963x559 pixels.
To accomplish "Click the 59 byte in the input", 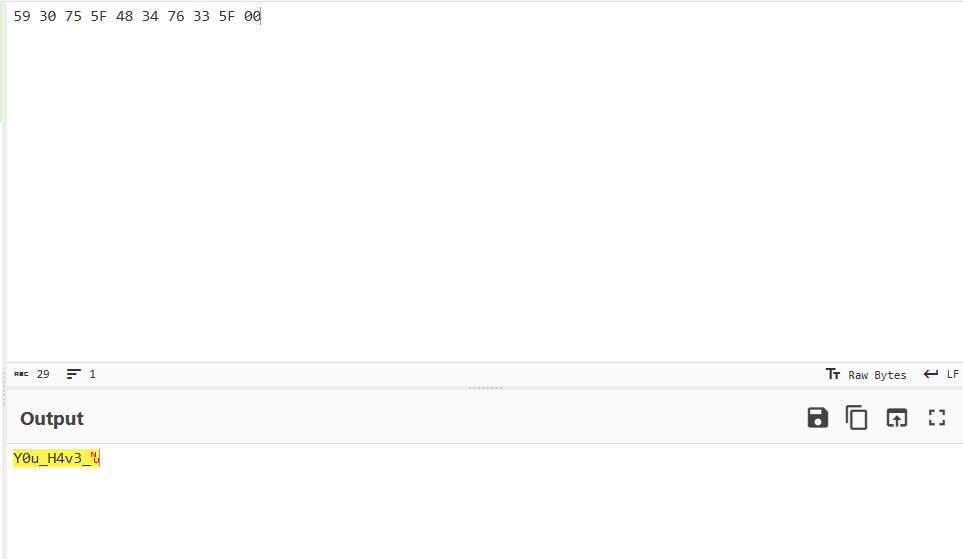I will 22,17.
